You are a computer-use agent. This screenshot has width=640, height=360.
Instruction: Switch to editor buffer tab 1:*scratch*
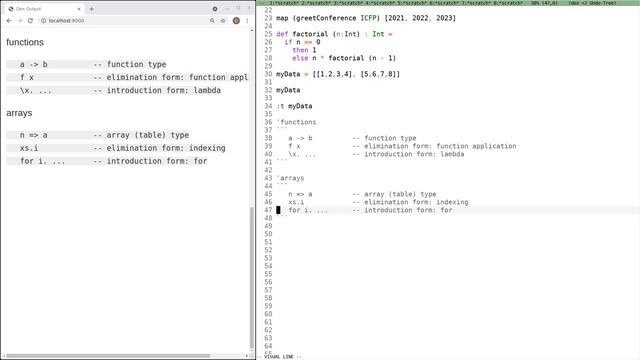pos(284,3)
